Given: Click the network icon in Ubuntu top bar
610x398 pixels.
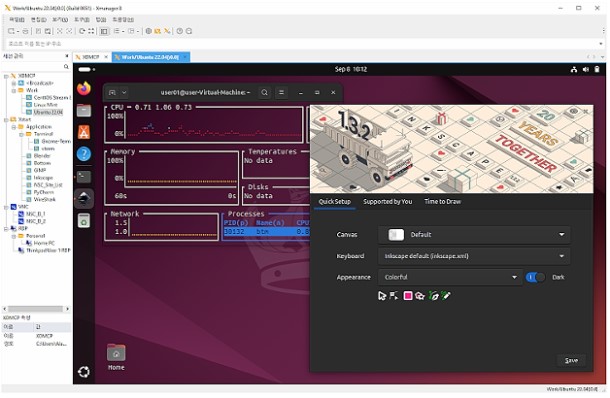Looking at the screenshot, I should click(x=573, y=69).
